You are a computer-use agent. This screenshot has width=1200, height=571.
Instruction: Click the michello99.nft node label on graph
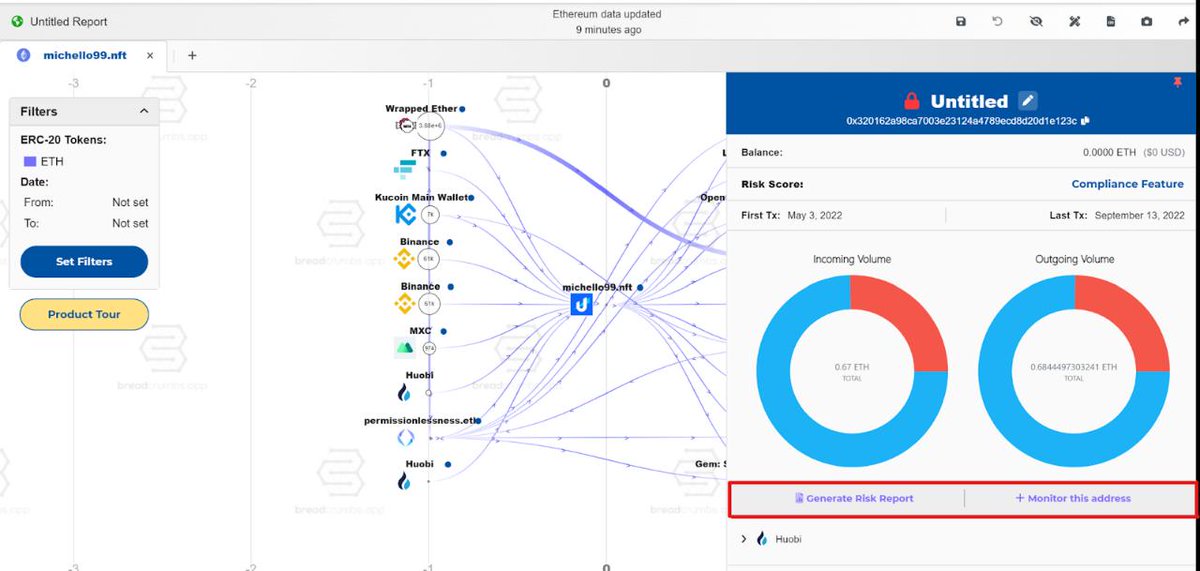click(598, 287)
